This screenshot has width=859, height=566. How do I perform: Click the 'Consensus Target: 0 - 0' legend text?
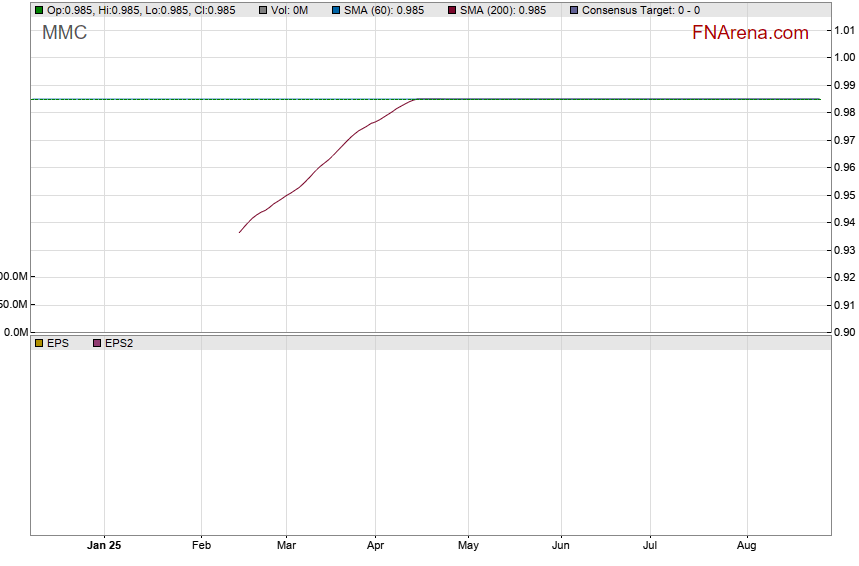[x=640, y=10]
